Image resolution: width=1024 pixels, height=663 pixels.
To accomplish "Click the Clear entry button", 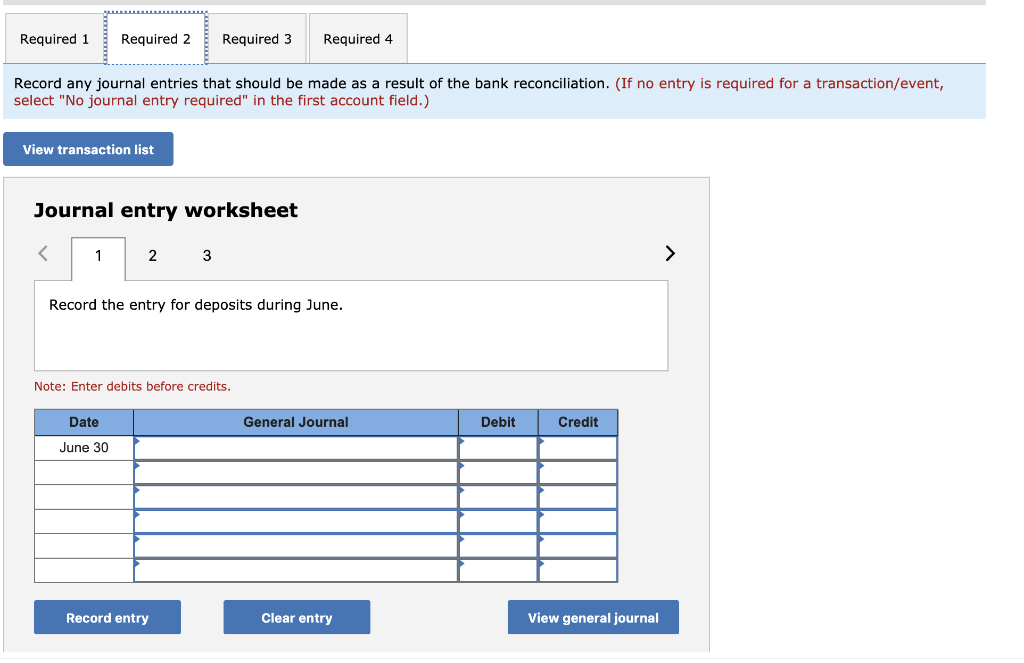I will (x=296, y=618).
